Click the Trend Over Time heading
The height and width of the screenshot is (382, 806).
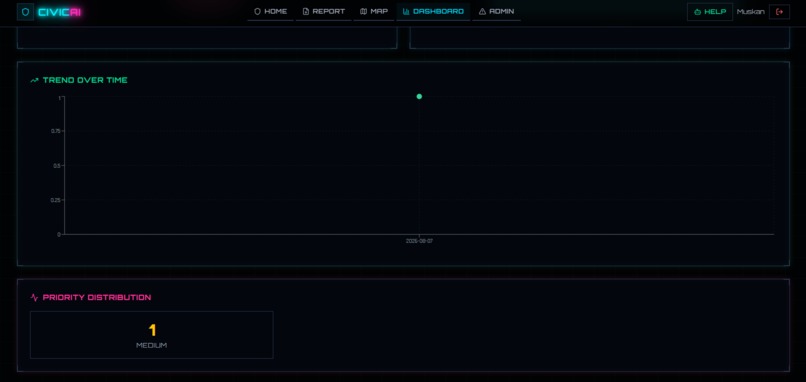click(x=85, y=80)
